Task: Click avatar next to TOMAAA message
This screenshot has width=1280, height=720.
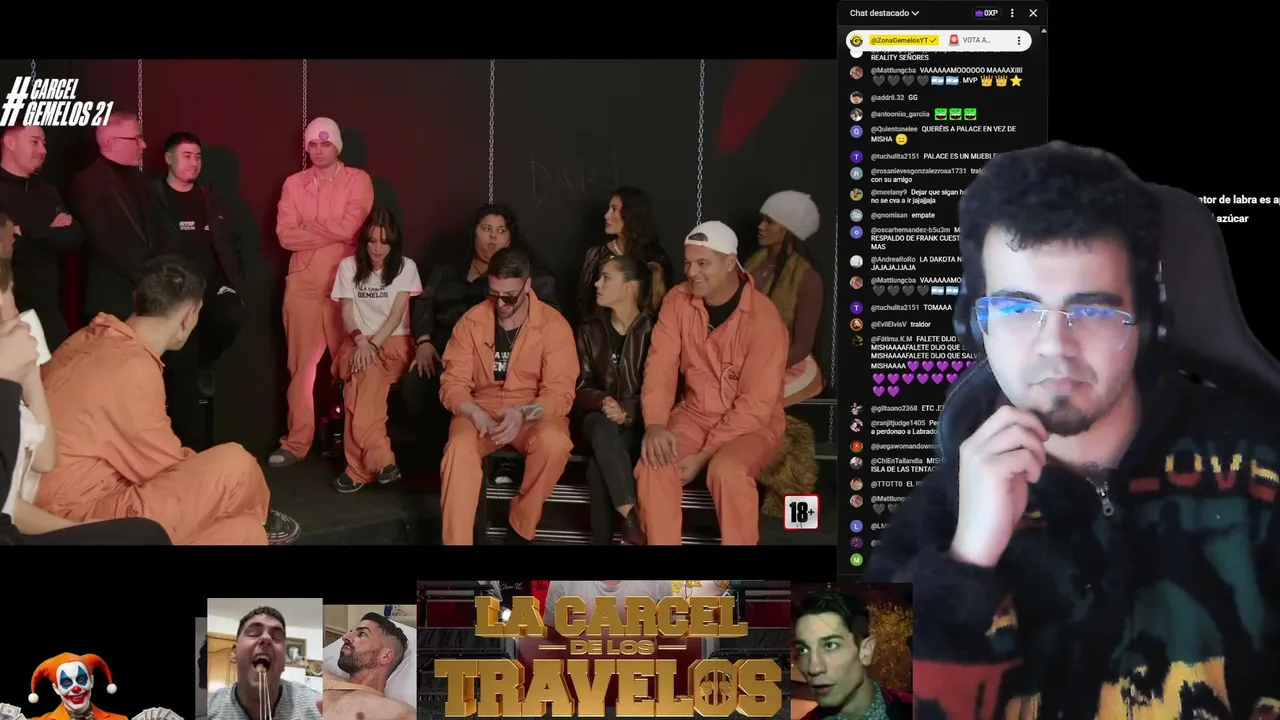Action: pos(856,308)
